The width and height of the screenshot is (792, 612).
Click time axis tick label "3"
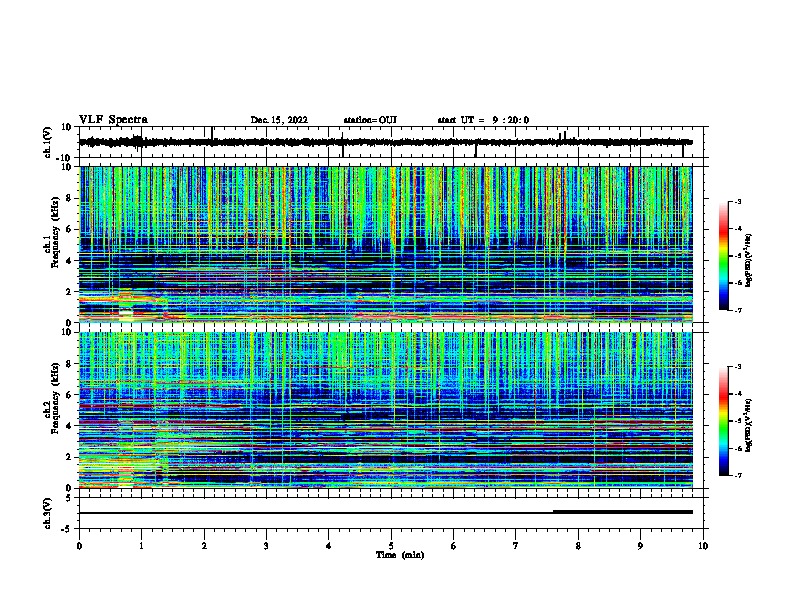pos(266,546)
